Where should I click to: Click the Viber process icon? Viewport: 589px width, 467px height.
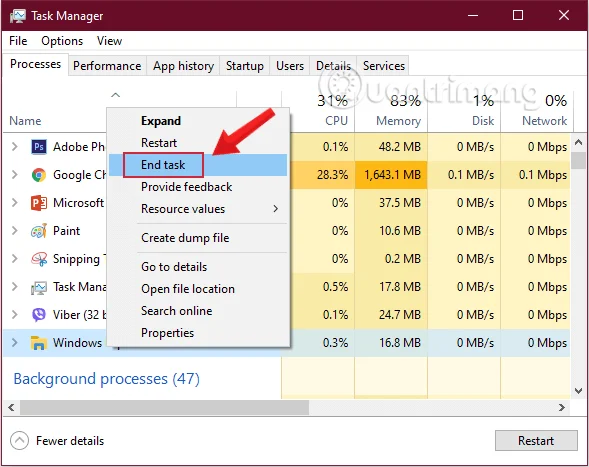tap(39, 315)
